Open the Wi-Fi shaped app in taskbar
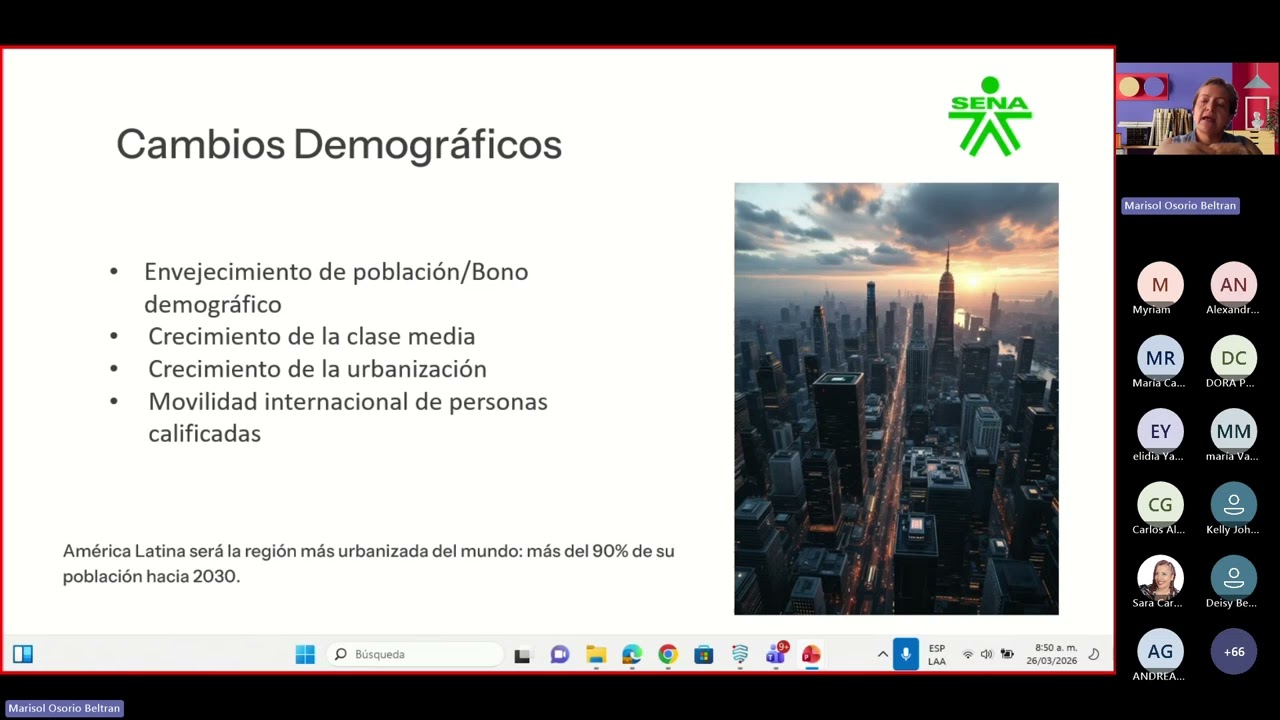The height and width of the screenshot is (720, 1280). (740, 655)
